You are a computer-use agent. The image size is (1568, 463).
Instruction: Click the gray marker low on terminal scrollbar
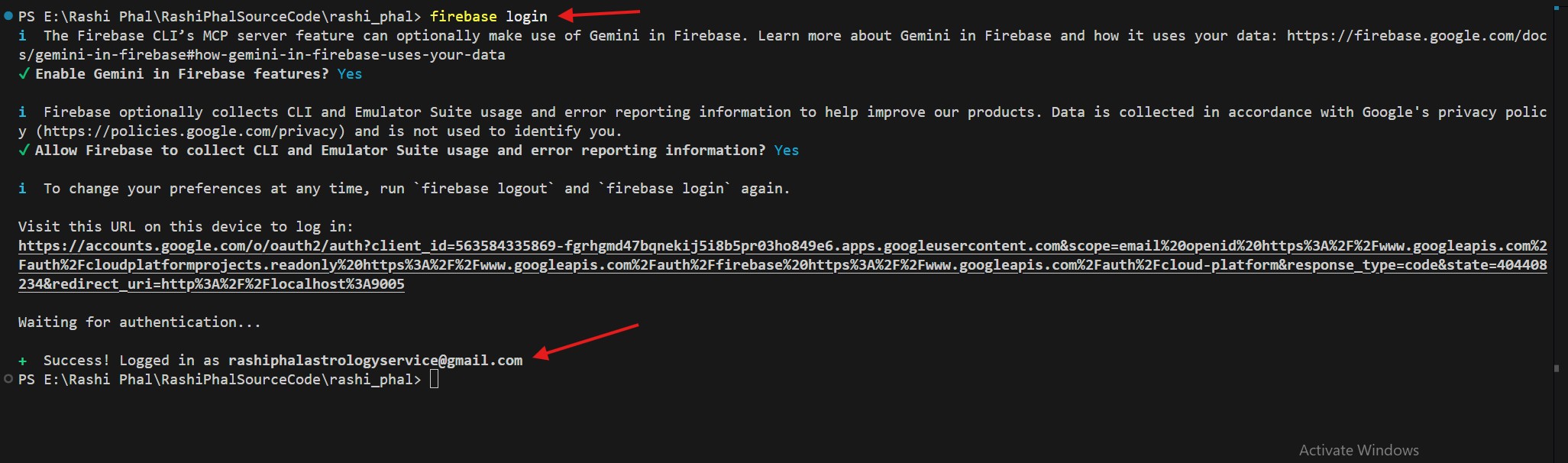tap(1556, 368)
